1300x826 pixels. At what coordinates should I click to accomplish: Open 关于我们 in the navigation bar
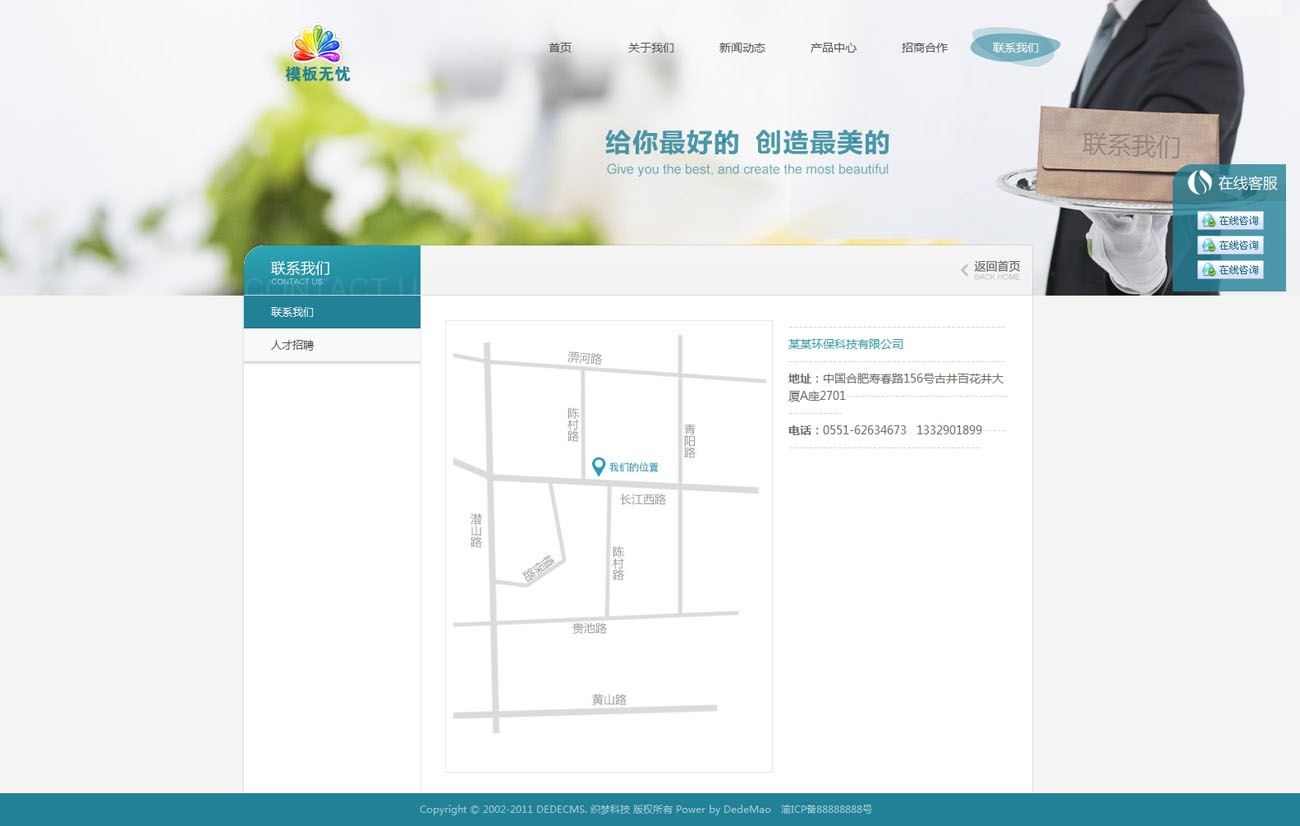coord(651,48)
